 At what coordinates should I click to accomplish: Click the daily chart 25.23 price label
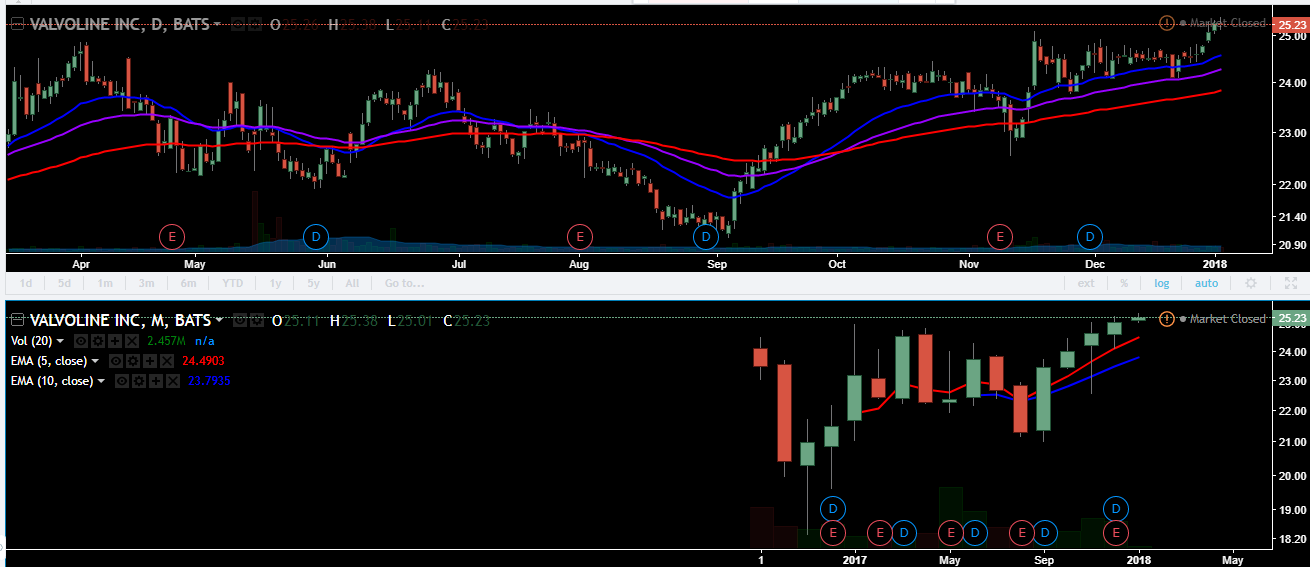click(1289, 24)
